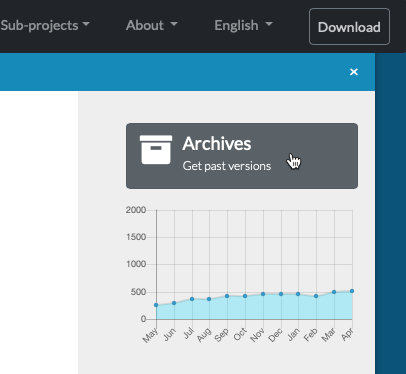Click the Aug data point on the chart
Image resolution: width=406 pixels, height=374 pixels.
pos(209,299)
